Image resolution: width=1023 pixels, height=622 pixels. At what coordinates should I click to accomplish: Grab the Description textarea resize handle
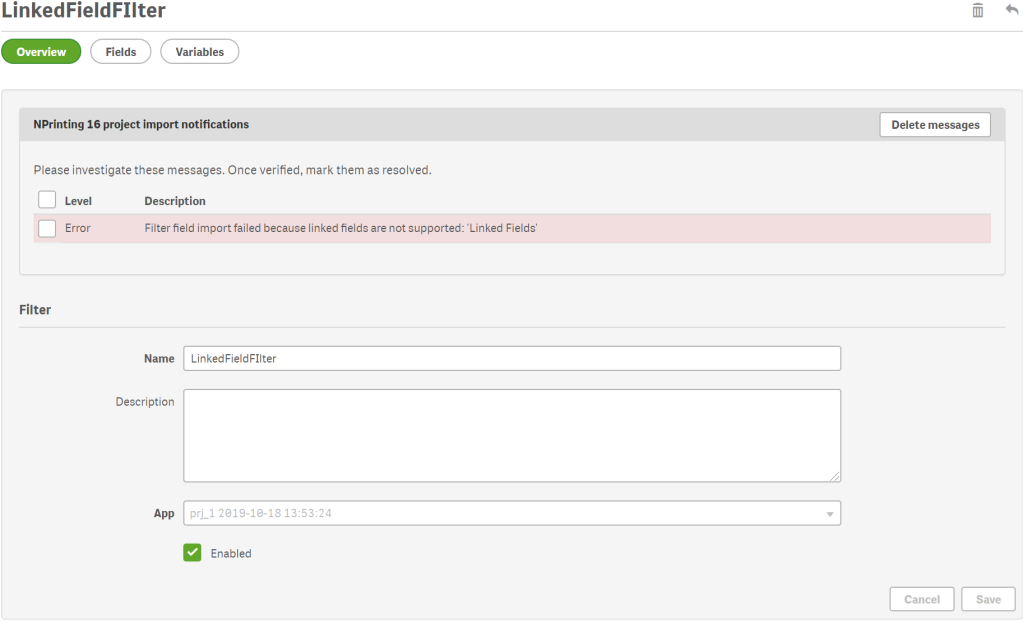click(835, 476)
